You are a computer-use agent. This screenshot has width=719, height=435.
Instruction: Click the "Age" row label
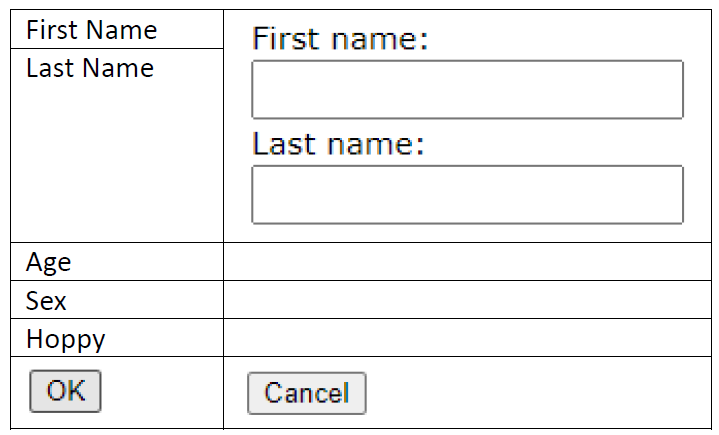click(x=48, y=262)
